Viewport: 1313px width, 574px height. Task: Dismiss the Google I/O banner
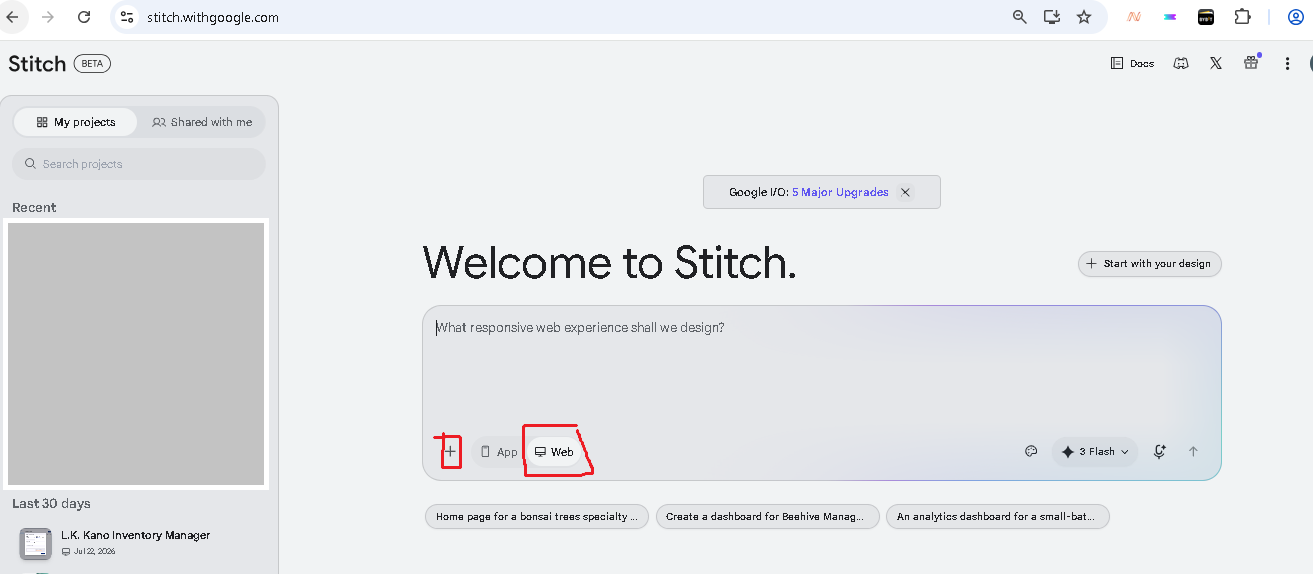point(905,192)
